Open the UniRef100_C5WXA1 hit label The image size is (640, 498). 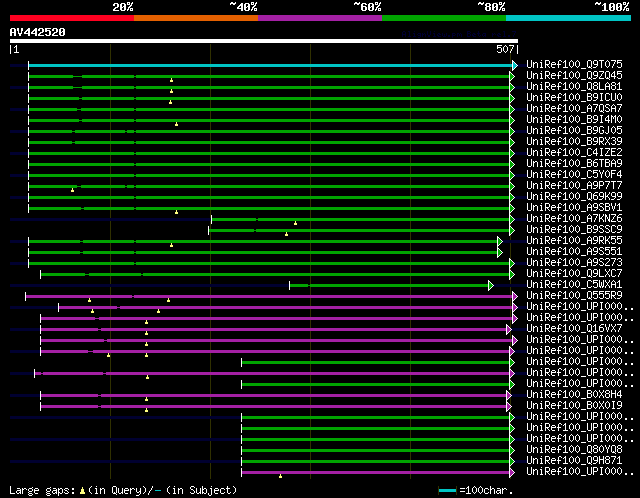point(573,284)
